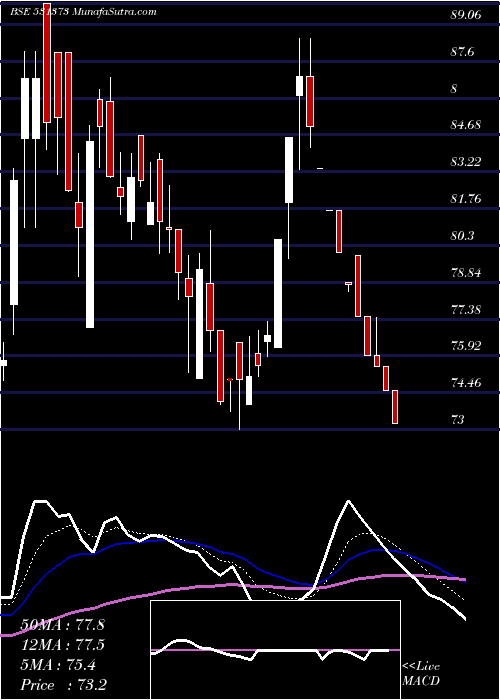500x700 pixels.
Task: Click the 84.68 price axis label
Action: pyautogui.click(x=466, y=125)
